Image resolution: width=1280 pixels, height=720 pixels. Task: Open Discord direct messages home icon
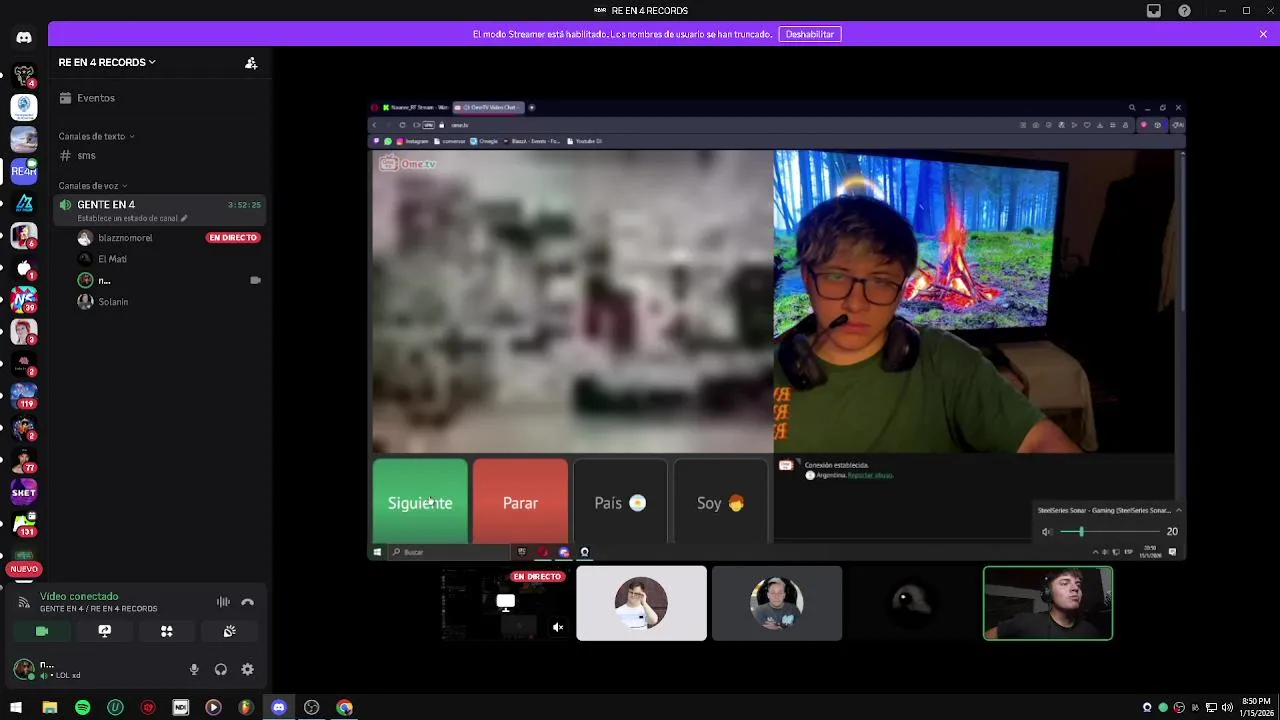24,37
